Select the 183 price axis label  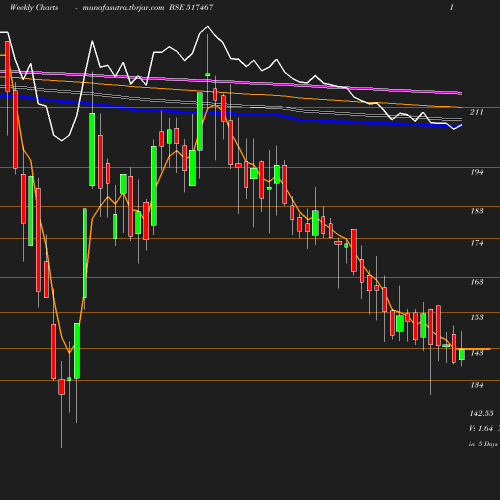point(477,211)
